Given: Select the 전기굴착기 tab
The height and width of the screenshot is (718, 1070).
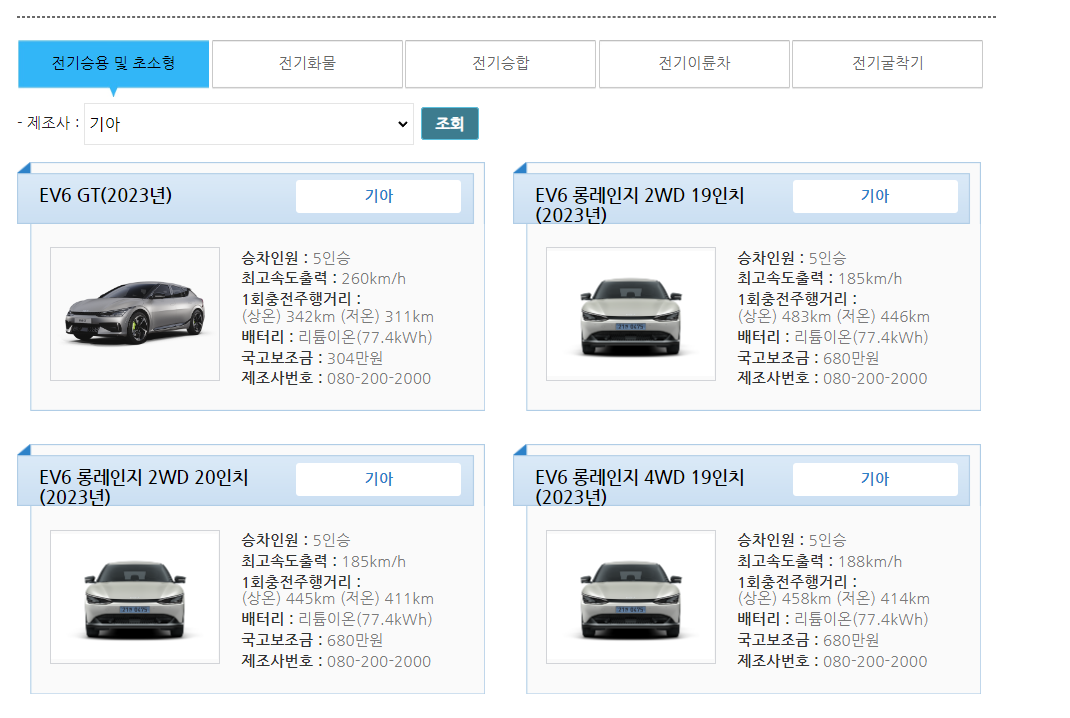Looking at the screenshot, I should [887, 63].
